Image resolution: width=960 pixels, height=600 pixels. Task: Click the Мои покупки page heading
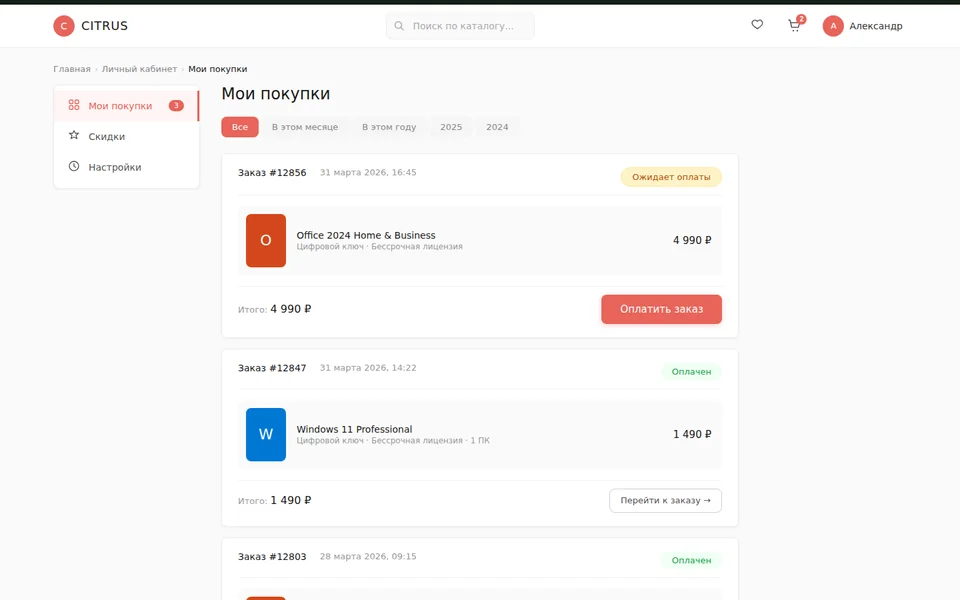coord(276,94)
